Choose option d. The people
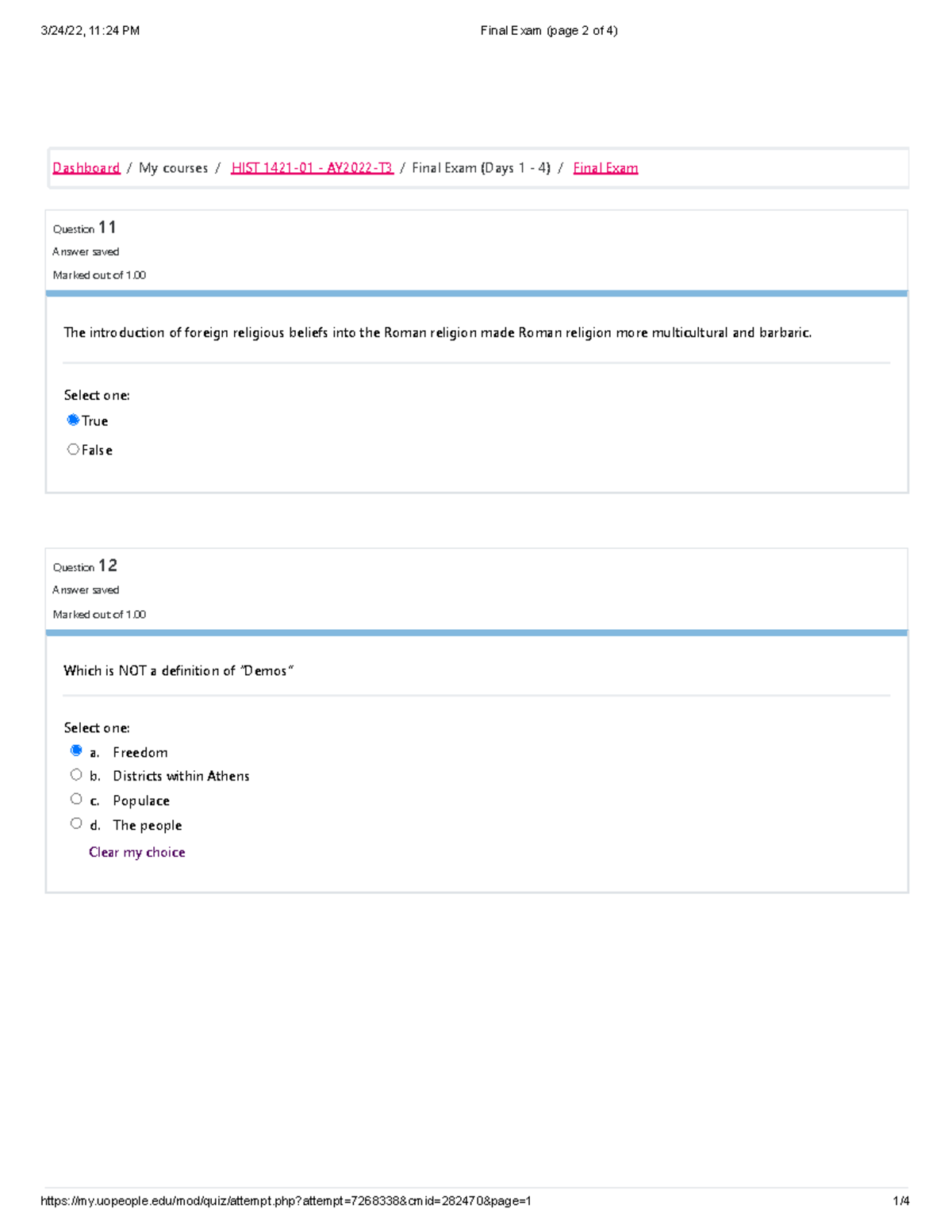 [x=76, y=823]
